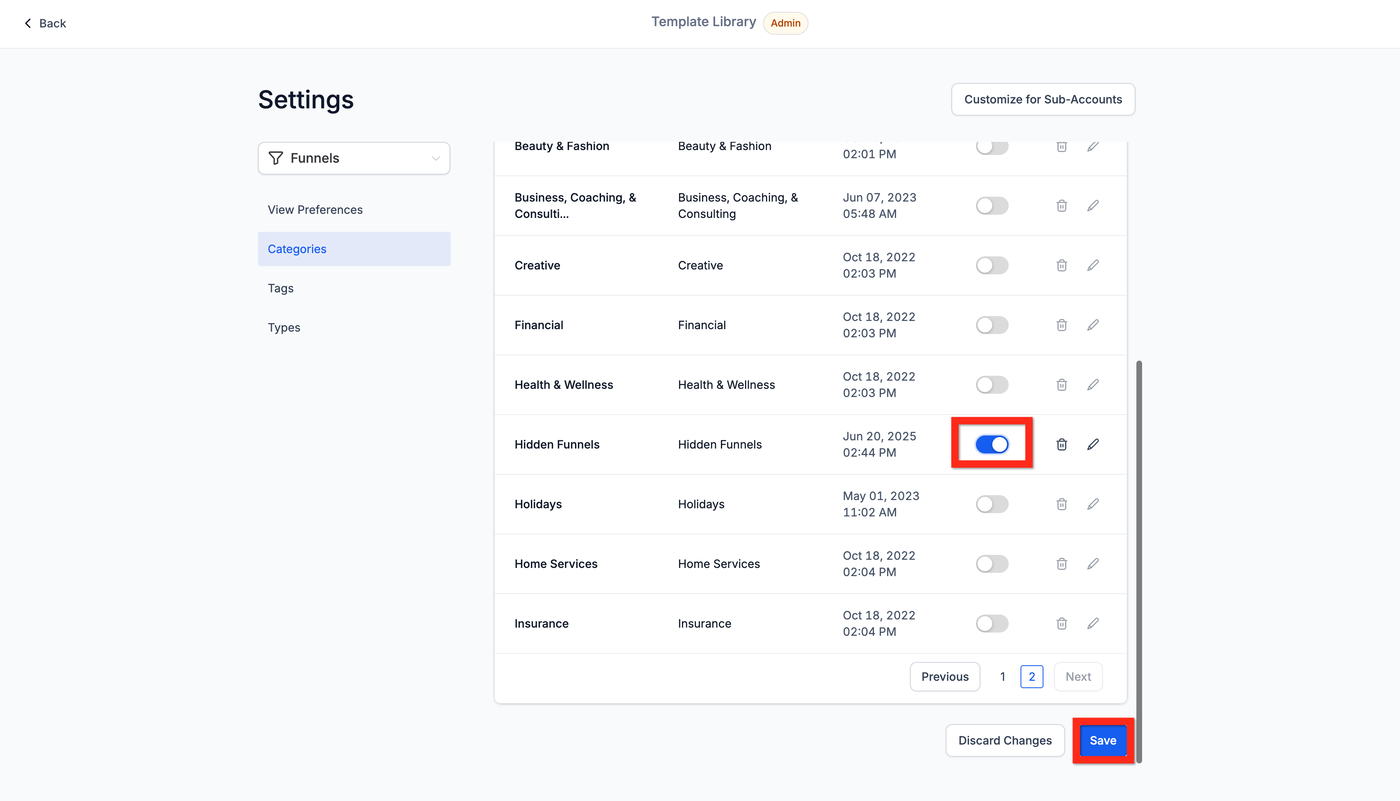This screenshot has height=801, width=1400.
Task: Go to pagination page 1
Action: 1003,677
